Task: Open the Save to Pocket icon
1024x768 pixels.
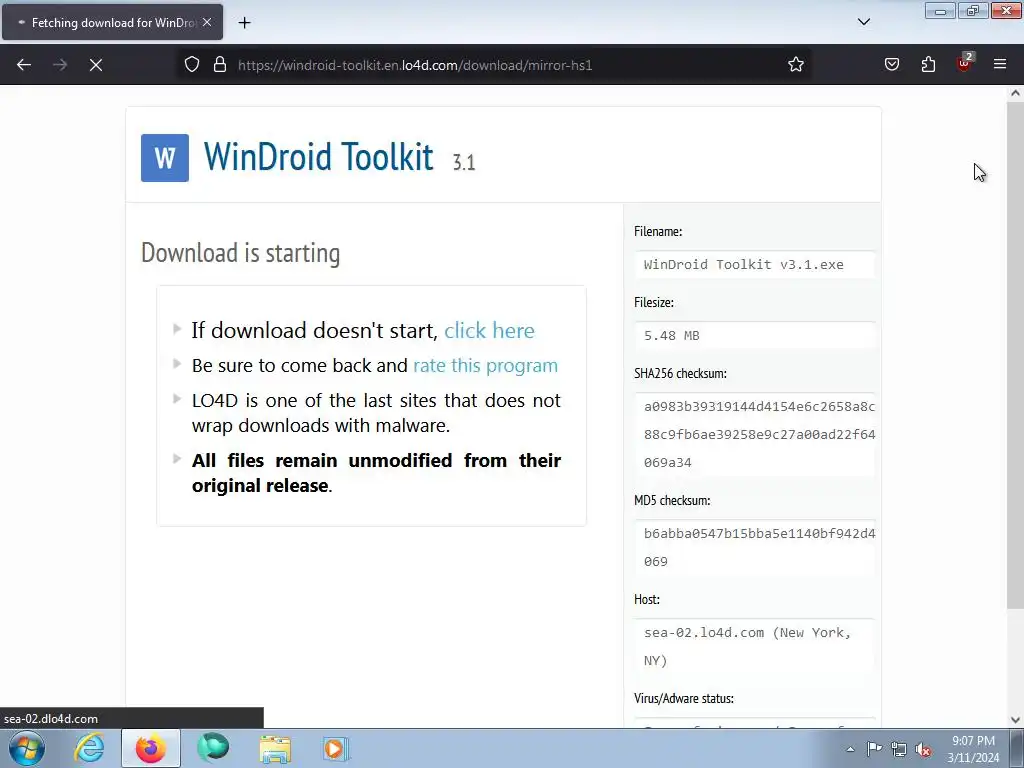Action: [x=891, y=65]
